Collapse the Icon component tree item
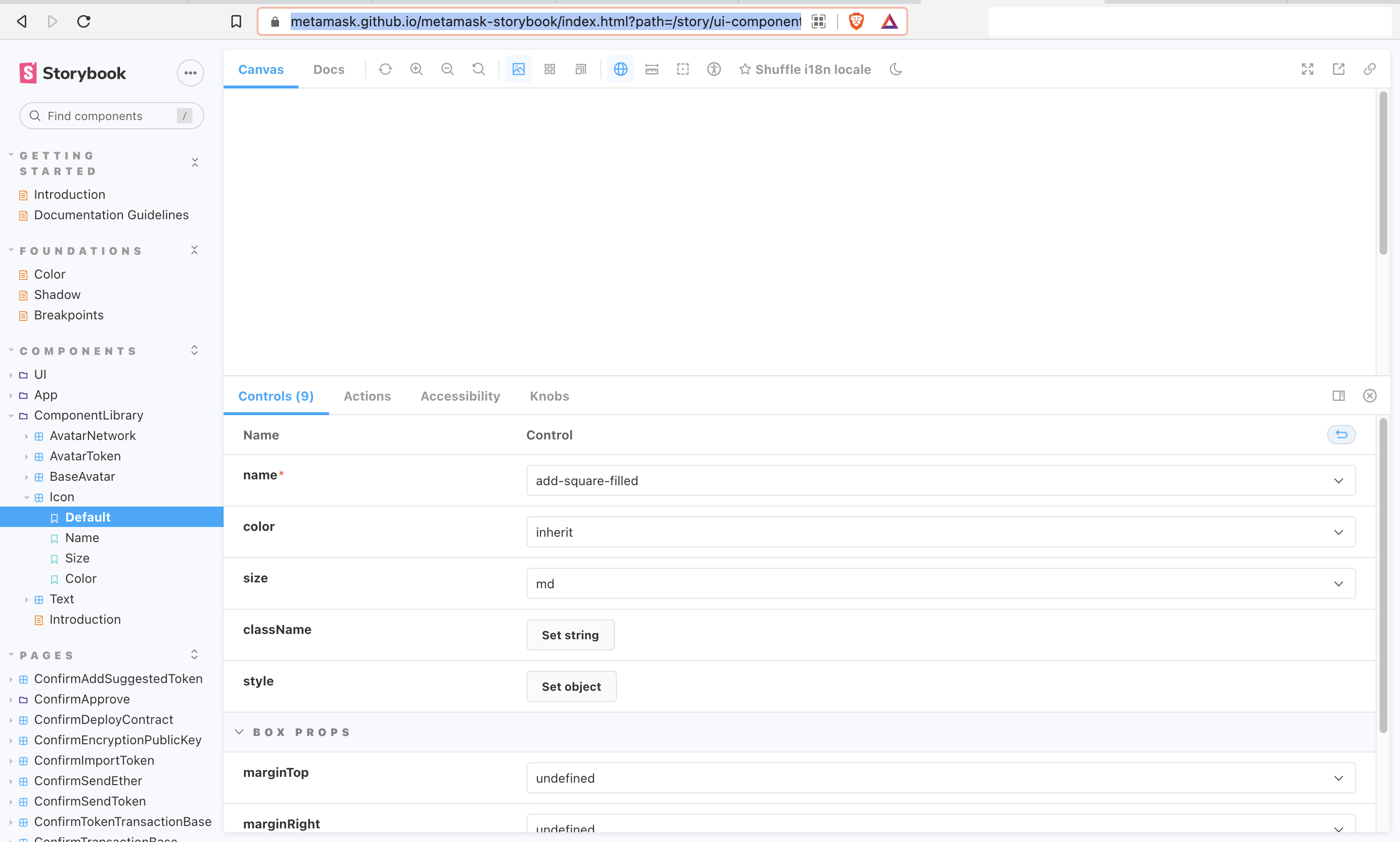This screenshot has width=1400, height=842. [27, 496]
